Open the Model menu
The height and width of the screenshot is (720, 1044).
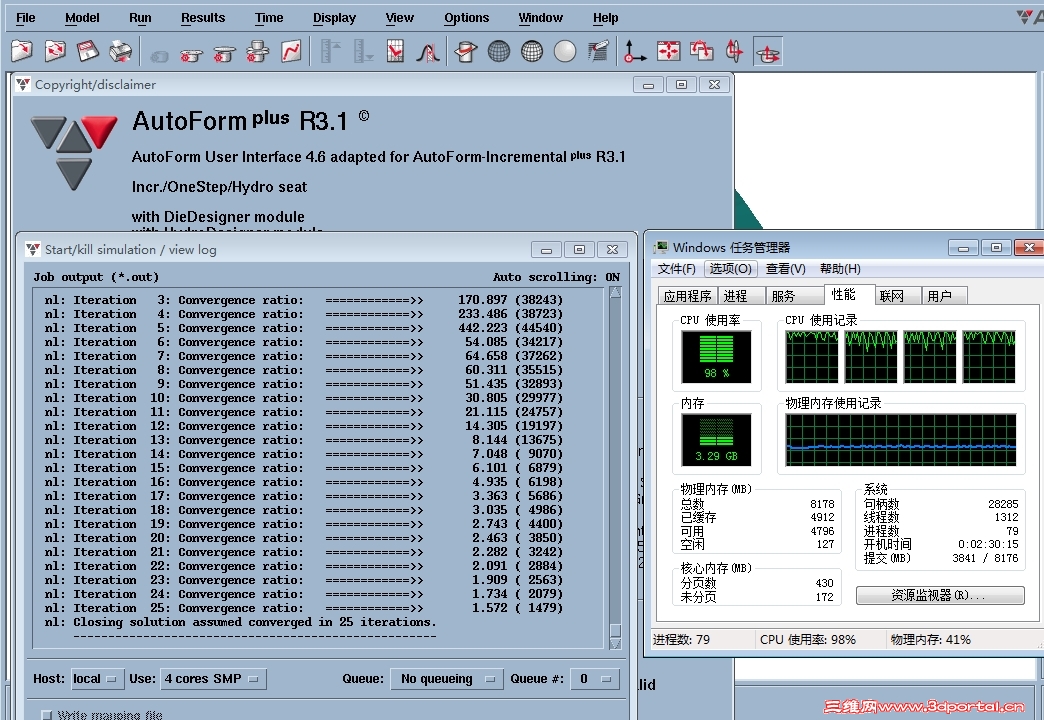(82, 18)
